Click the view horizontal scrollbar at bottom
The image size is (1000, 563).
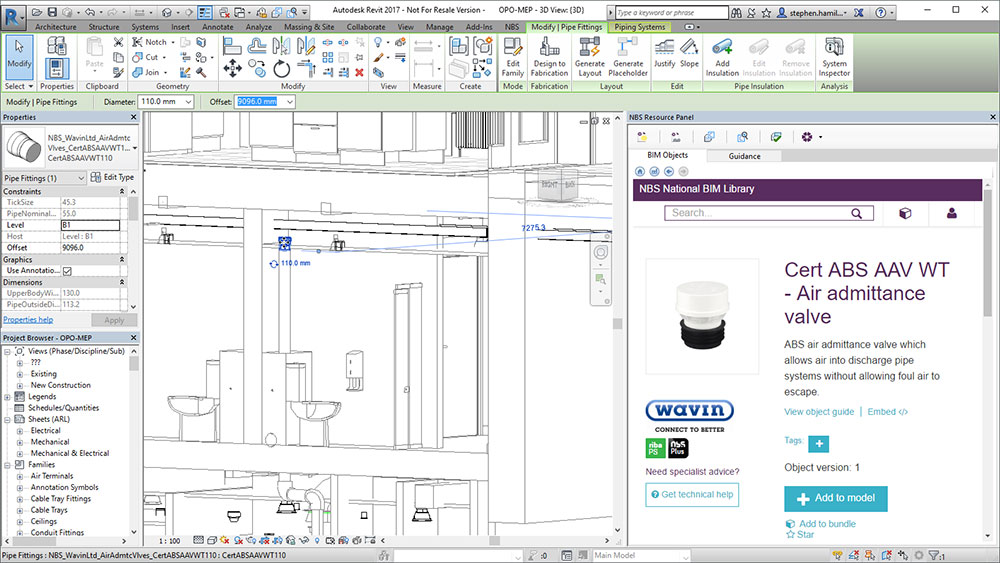[x=494, y=540]
